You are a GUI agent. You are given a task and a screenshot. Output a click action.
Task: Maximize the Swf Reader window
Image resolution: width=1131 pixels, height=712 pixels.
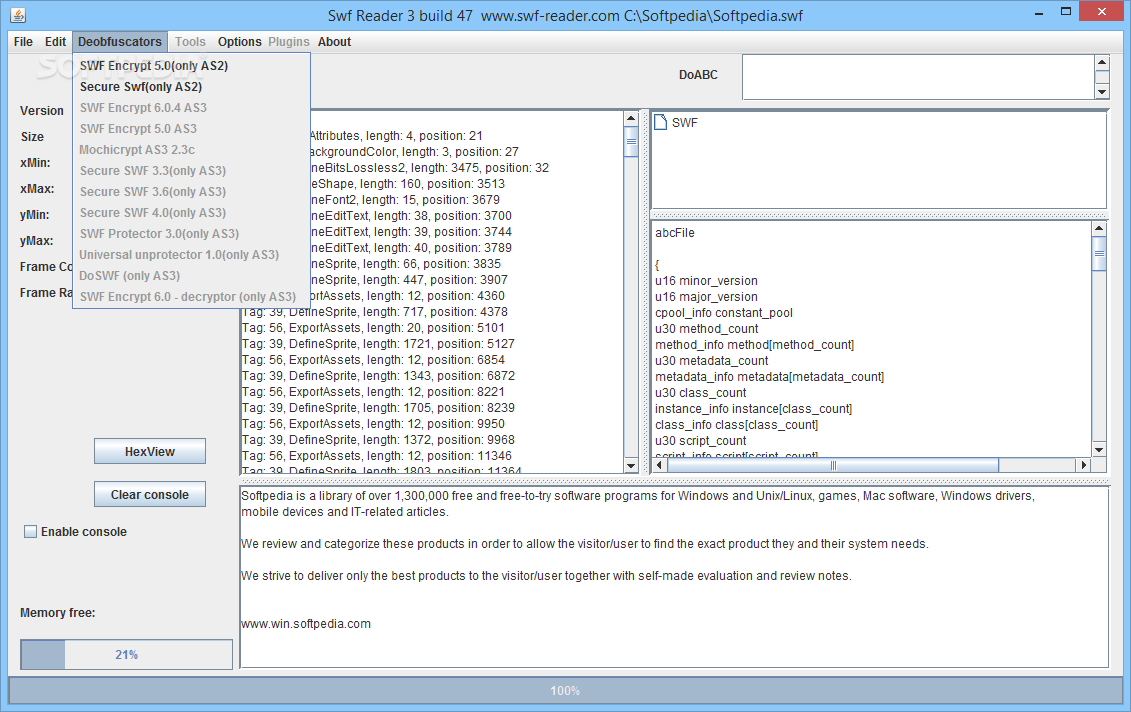pyautogui.click(x=1066, y=12)
